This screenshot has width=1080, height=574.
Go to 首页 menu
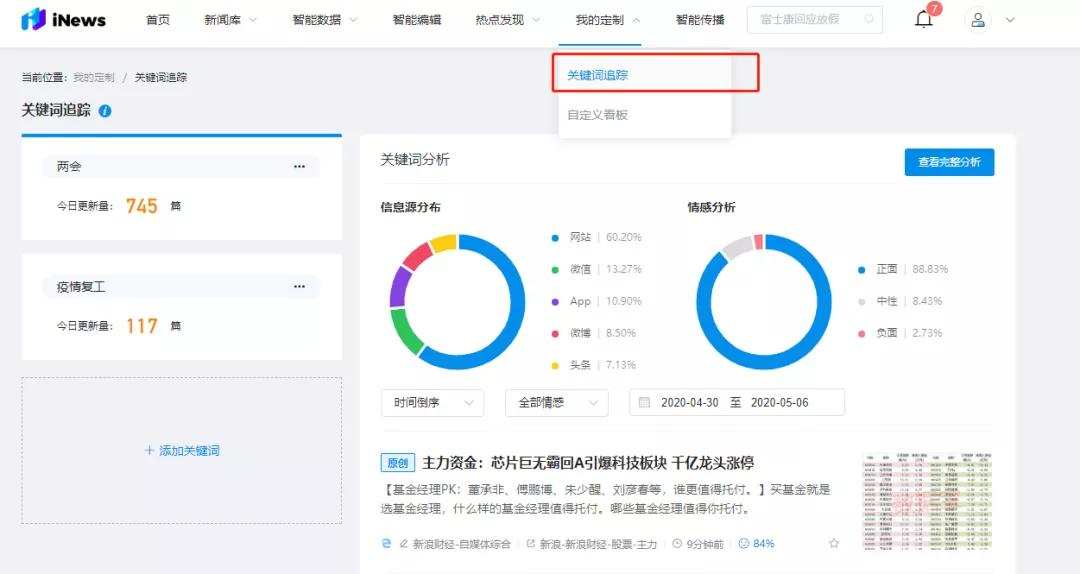pyautogui.click(x=158, y=20)
